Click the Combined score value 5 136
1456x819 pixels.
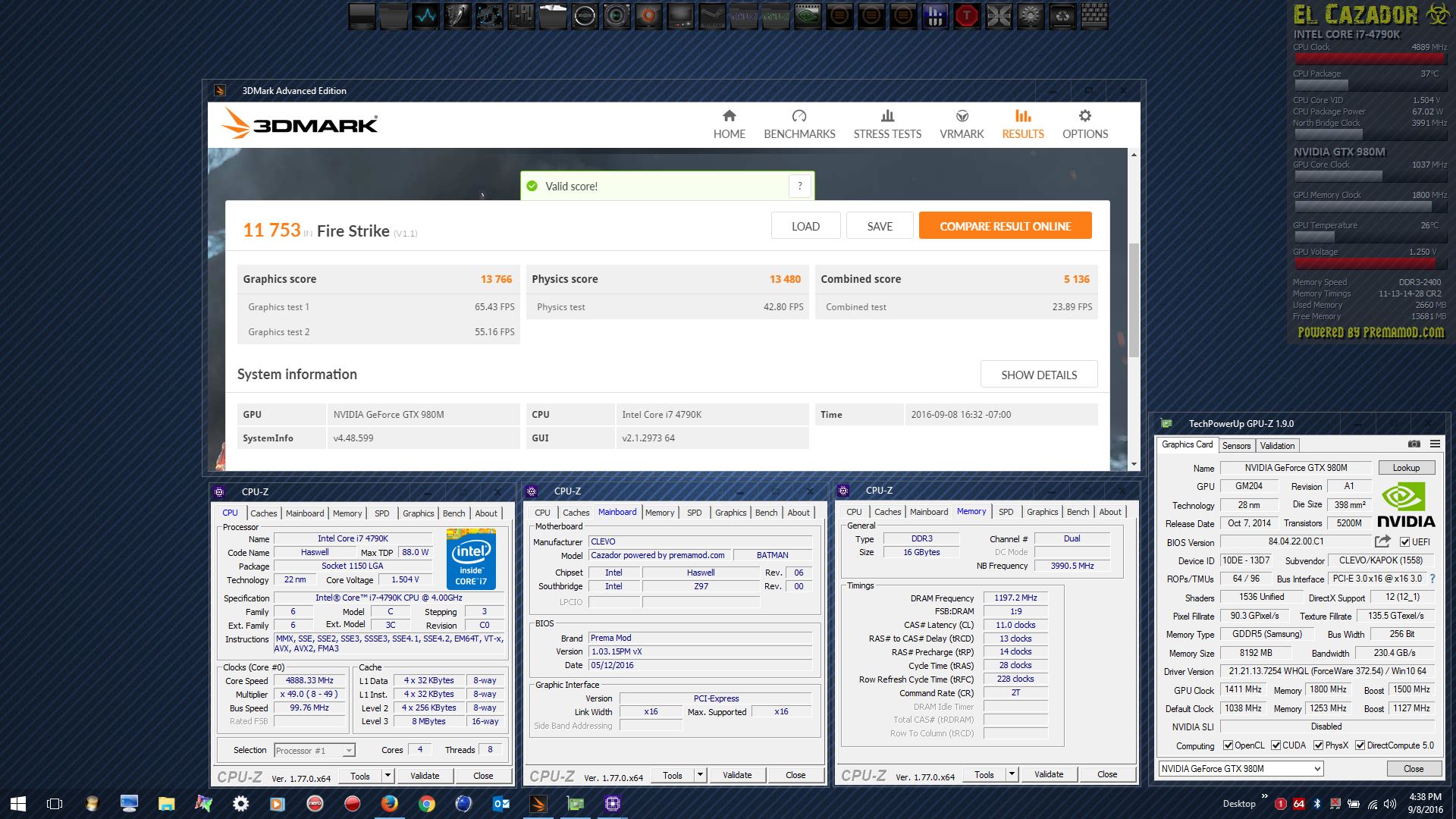tap(1076, 279)
